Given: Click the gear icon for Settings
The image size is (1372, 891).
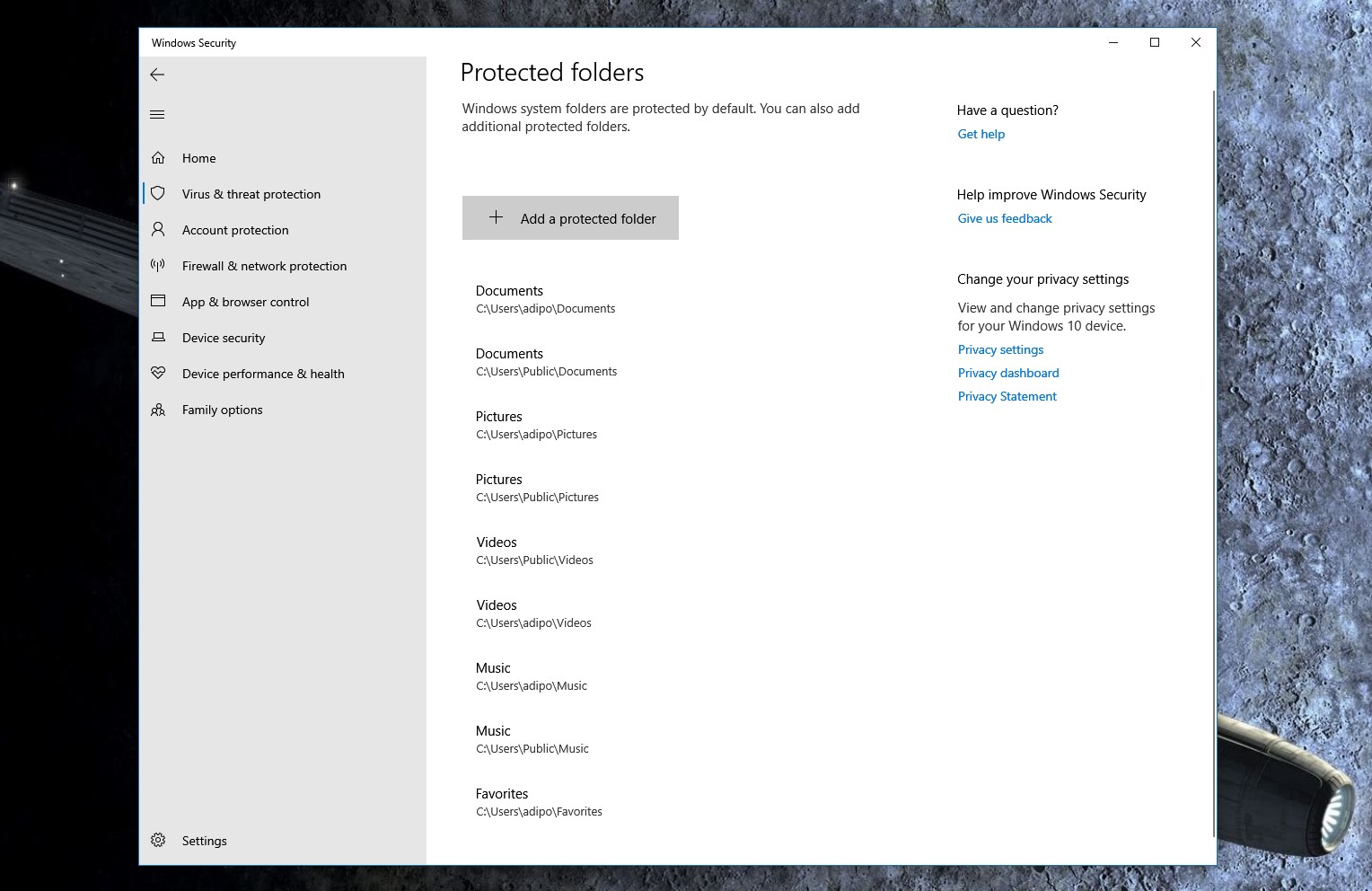Looking at the screenshot, I should (158, 840).
